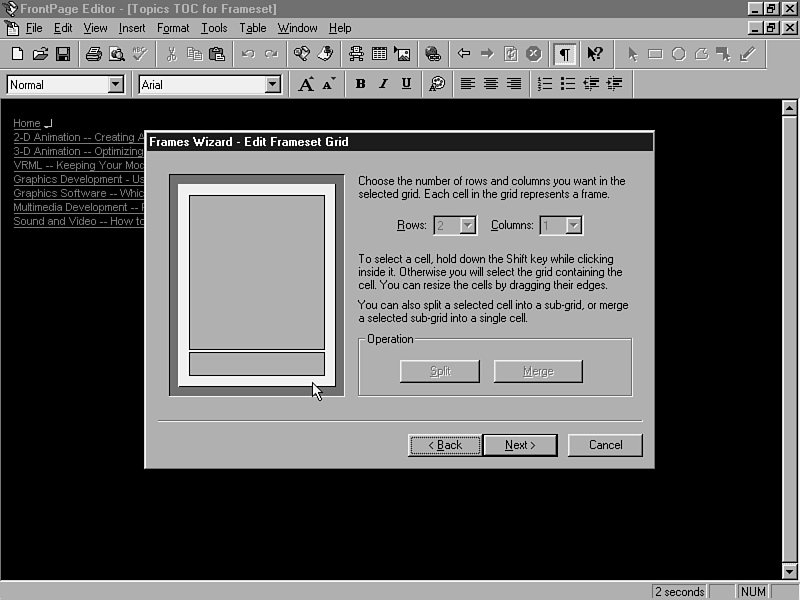Open the Print Preview icon

115,54
